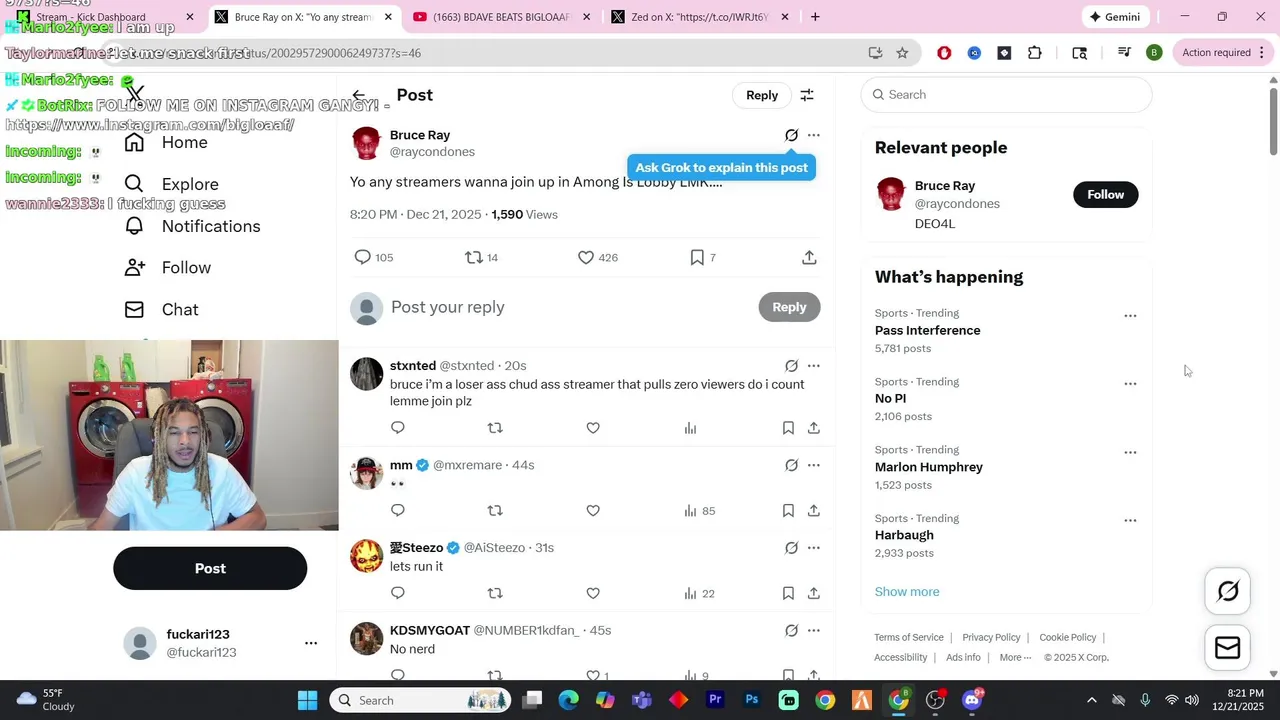Screen dimensions: 1280x720
Task: Like stxnted's reply
Action: pyautogui.click(x=593, y=428)
